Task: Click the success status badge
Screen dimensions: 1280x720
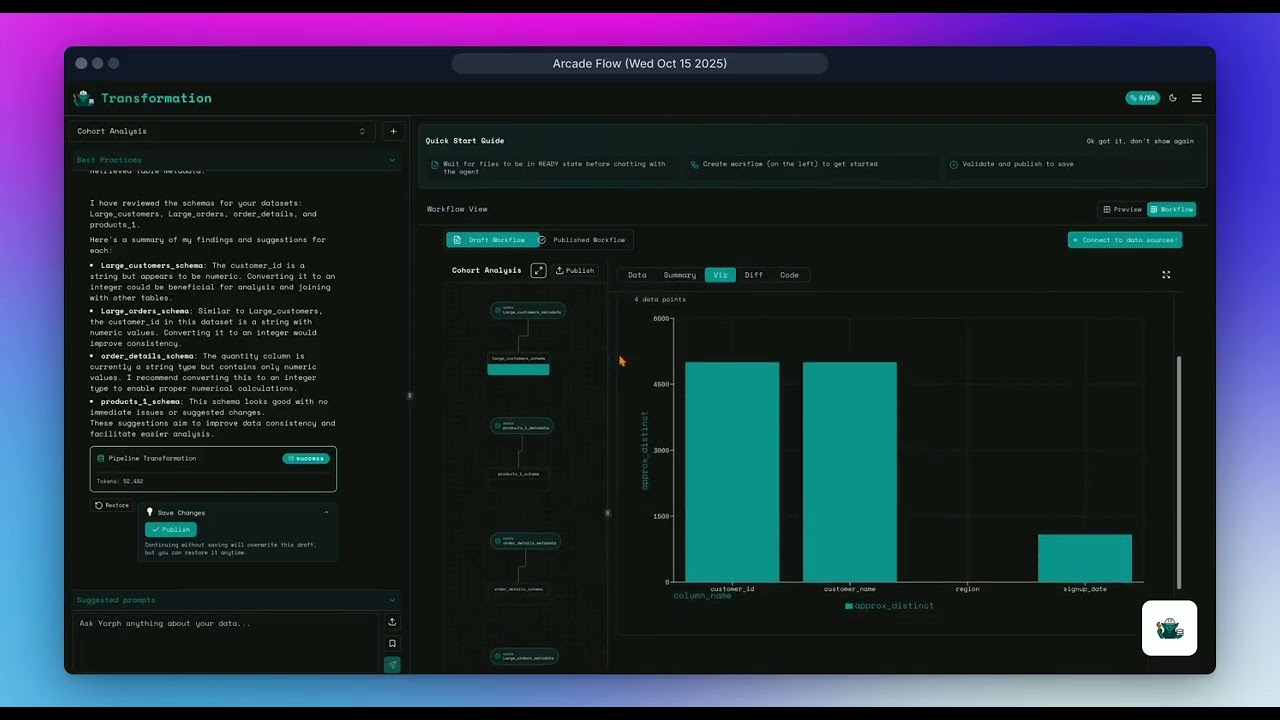Action: 306,458
